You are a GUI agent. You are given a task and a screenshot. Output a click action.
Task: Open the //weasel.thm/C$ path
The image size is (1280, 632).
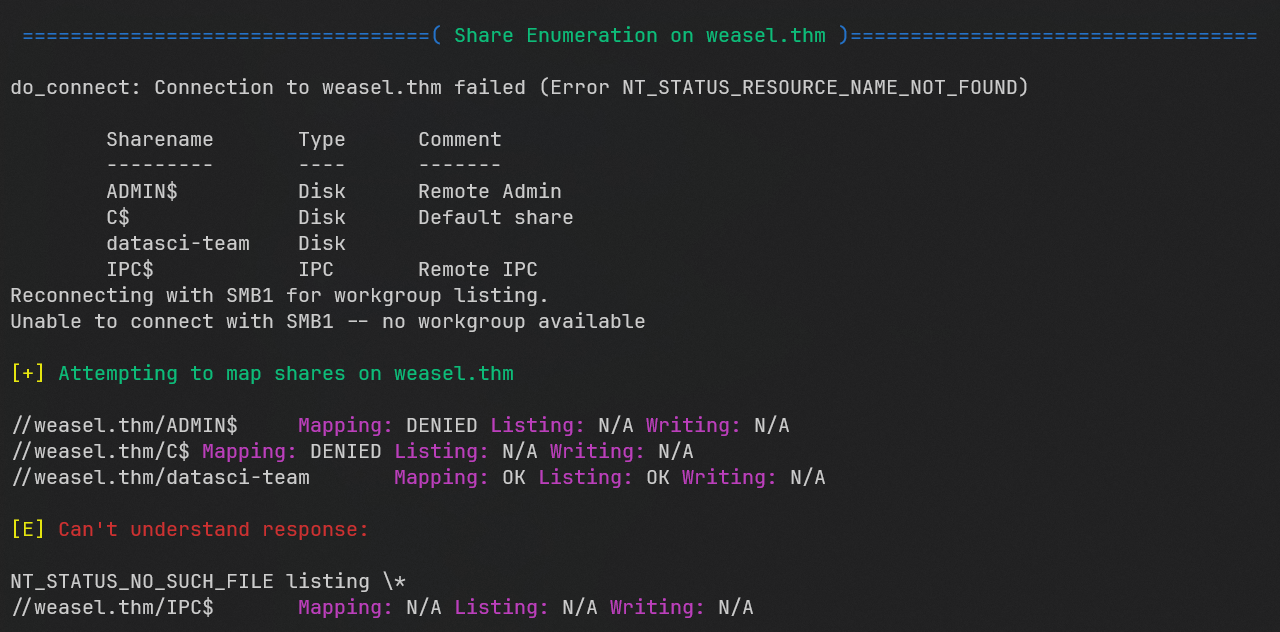click(x=100, y=452)
